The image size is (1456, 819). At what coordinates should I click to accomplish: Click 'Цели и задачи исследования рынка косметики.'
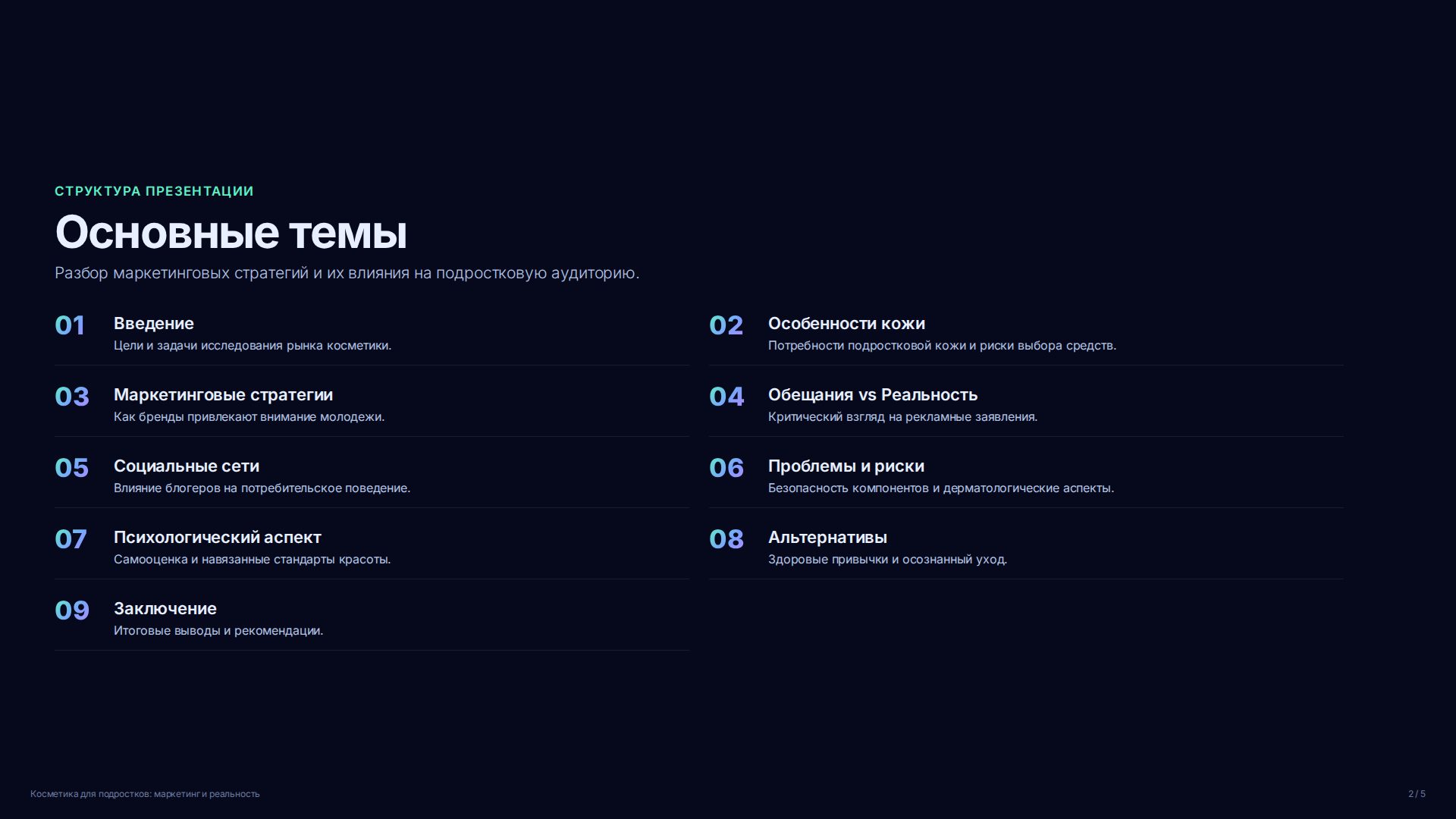(x=253, y=346)
